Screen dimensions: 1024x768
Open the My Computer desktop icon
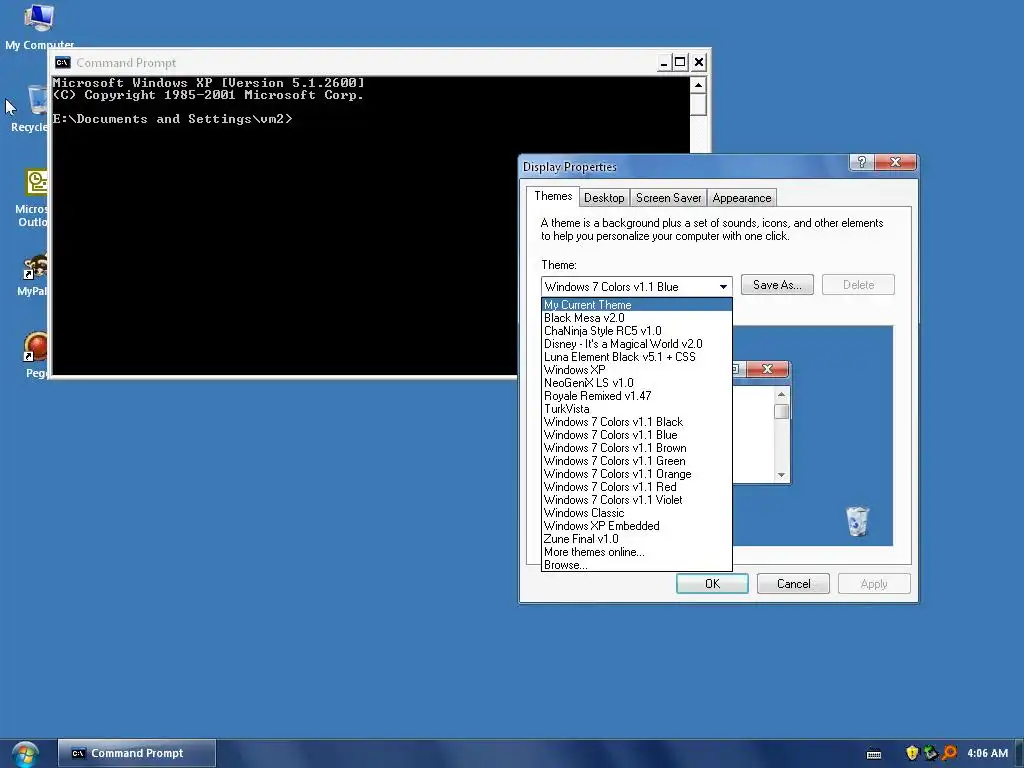39,27
